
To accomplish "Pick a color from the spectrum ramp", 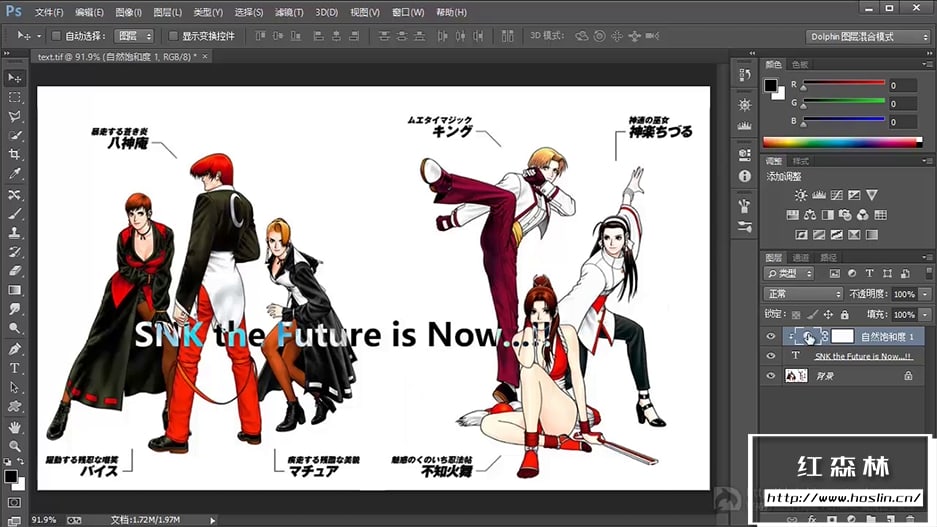I will click(x=842, y=142).
